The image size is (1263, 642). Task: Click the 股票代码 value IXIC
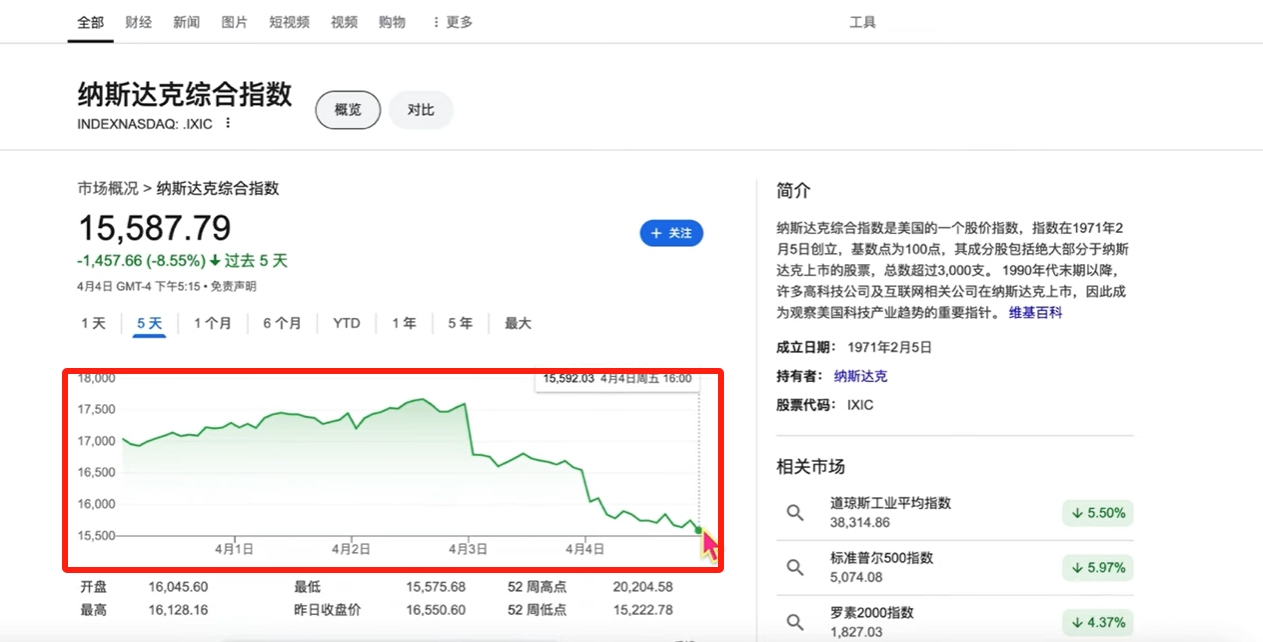[860, 405]
